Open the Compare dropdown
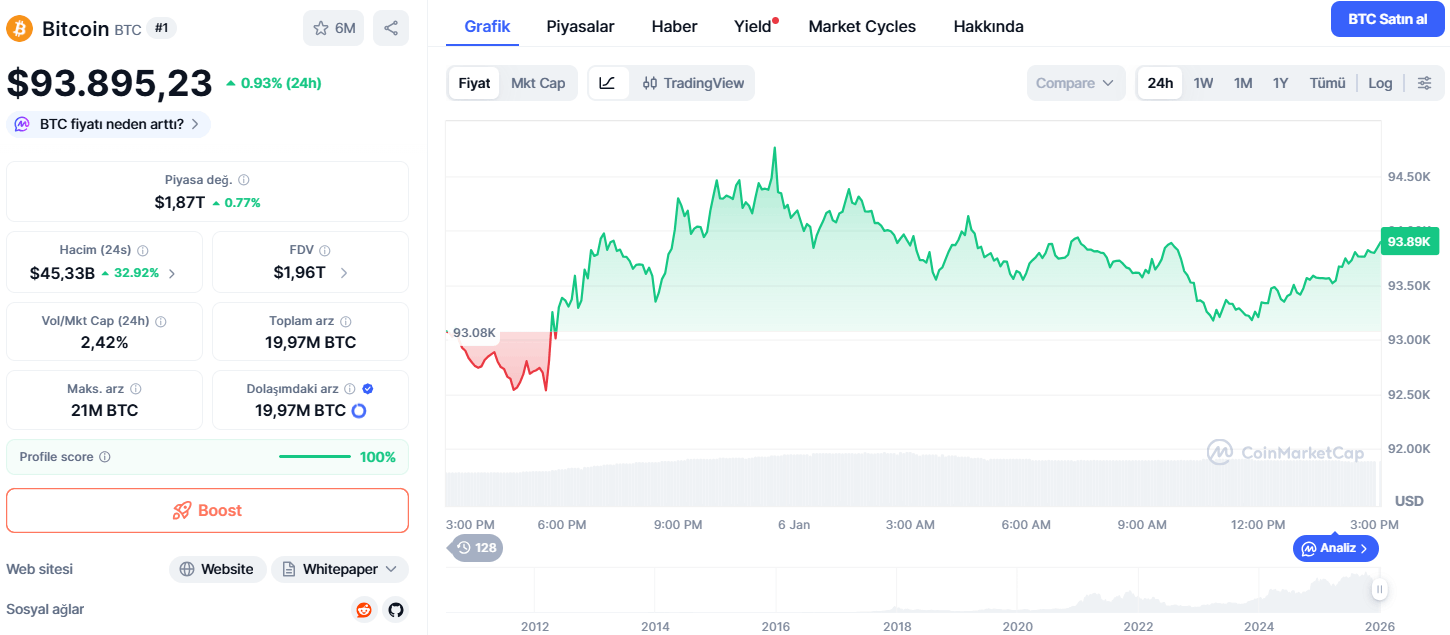Image resolution: width=1450 pixels, height=635 pixels. pos(1076,83)
